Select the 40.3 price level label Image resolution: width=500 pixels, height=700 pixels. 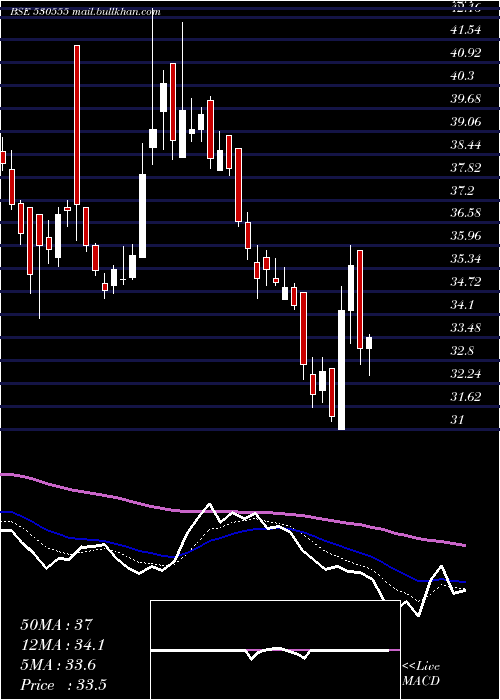coord(462,76)
